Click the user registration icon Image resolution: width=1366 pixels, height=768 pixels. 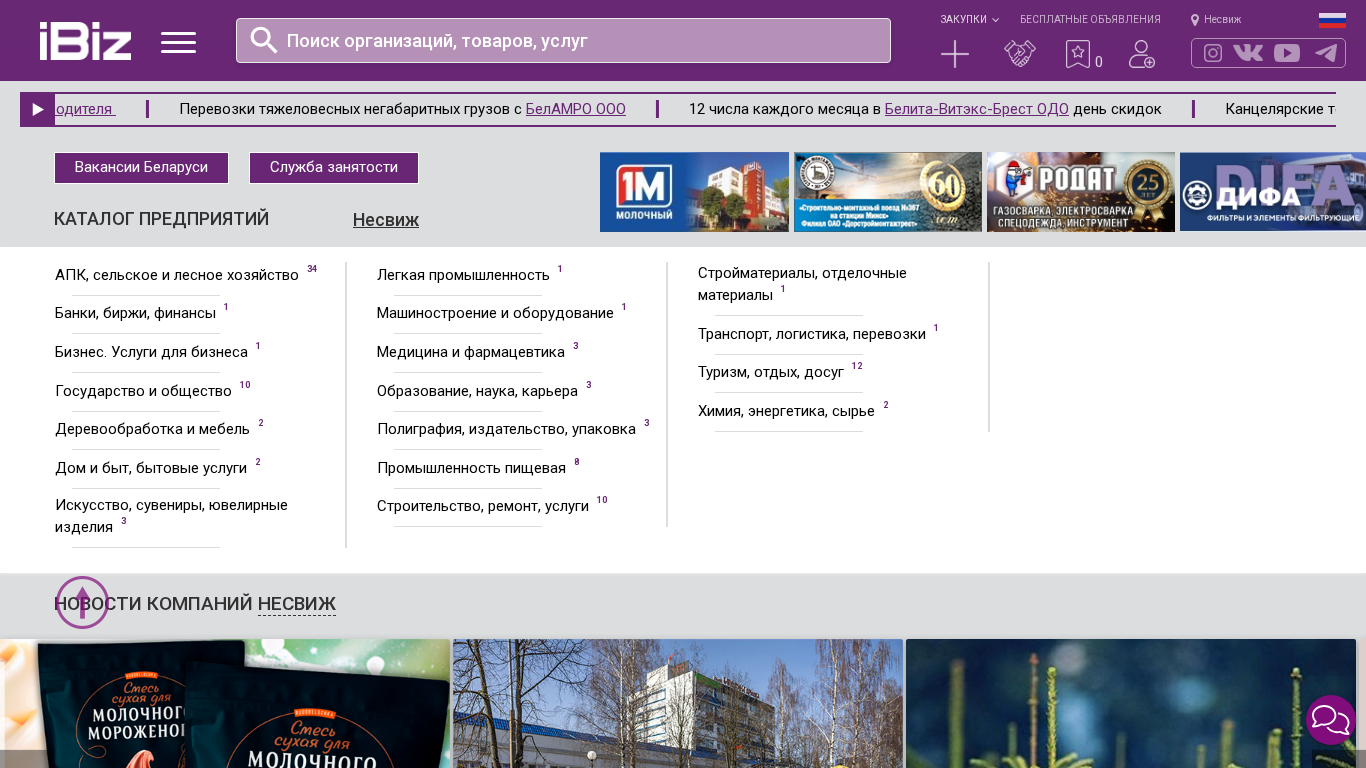click(1142, 54)
